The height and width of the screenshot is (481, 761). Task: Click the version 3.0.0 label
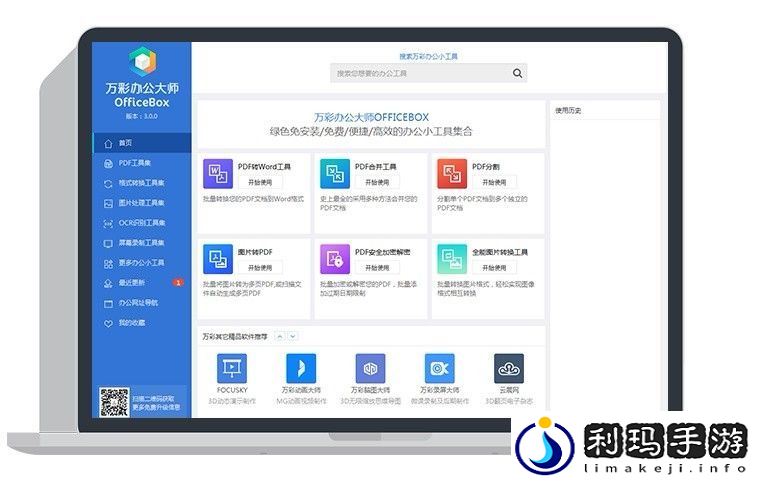(142, 116)
